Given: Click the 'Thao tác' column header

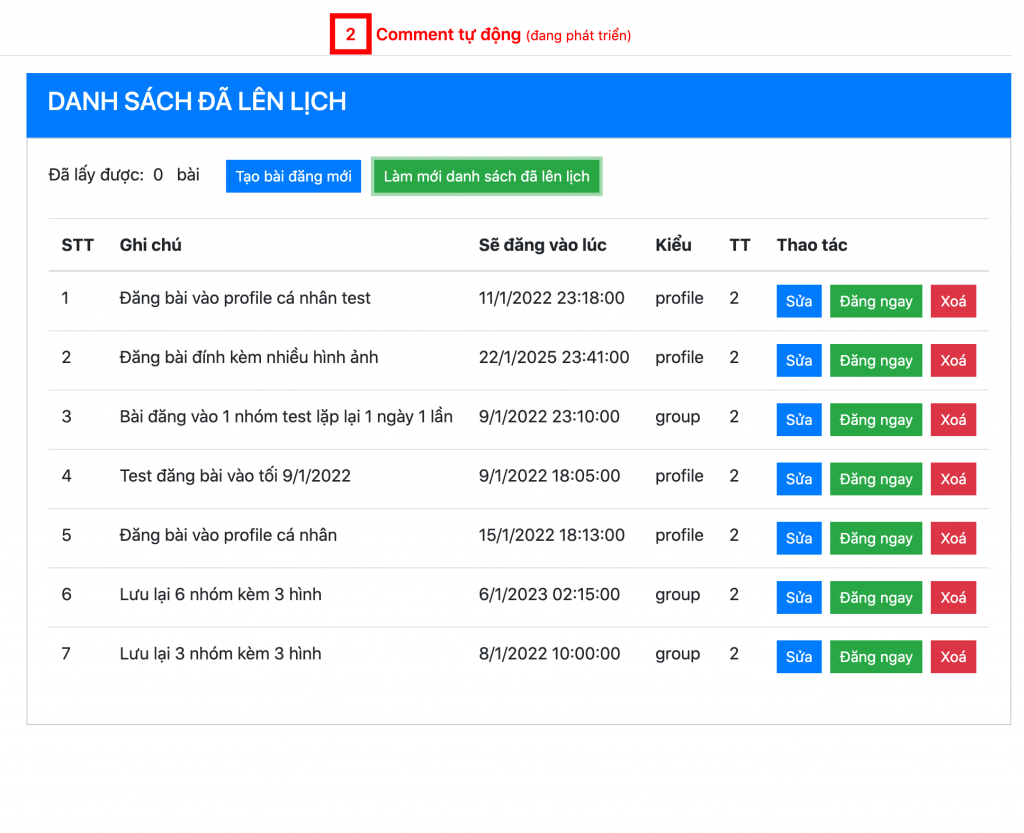Looking at the screenshot, I should tap(812, 245).
